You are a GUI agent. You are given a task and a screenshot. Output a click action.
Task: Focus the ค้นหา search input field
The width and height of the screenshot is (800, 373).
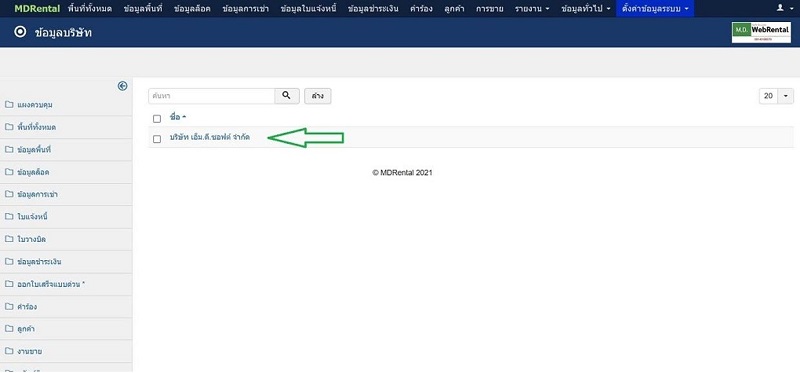tap(212, 96)
